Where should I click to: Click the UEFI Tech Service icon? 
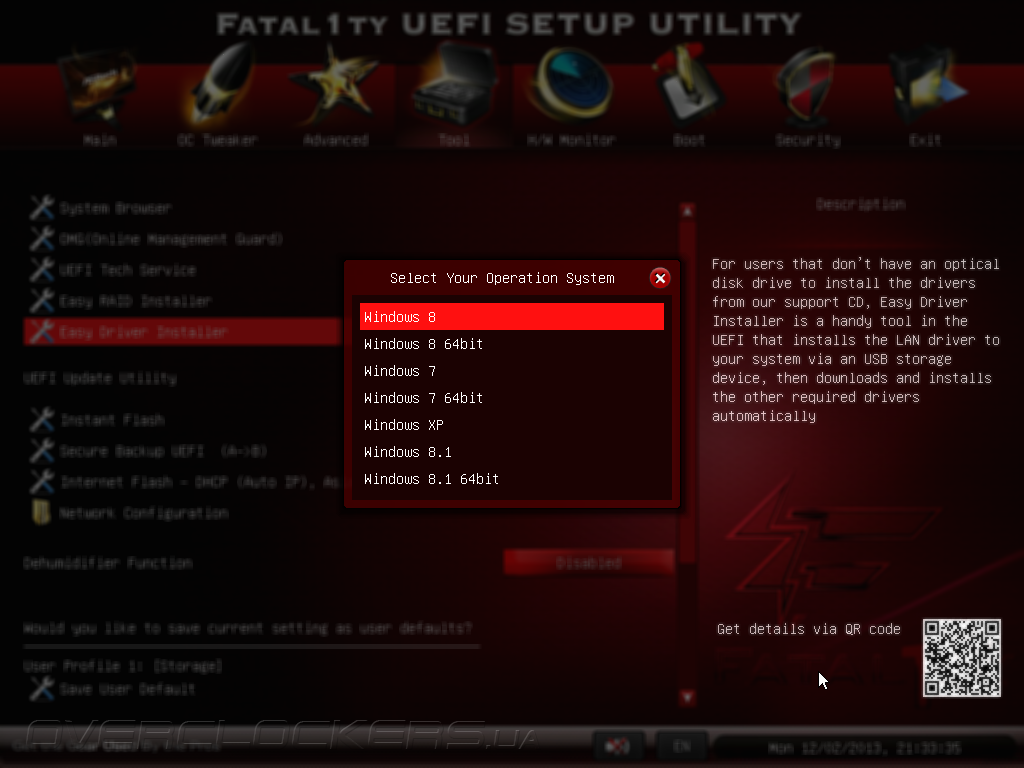[42, 270]
